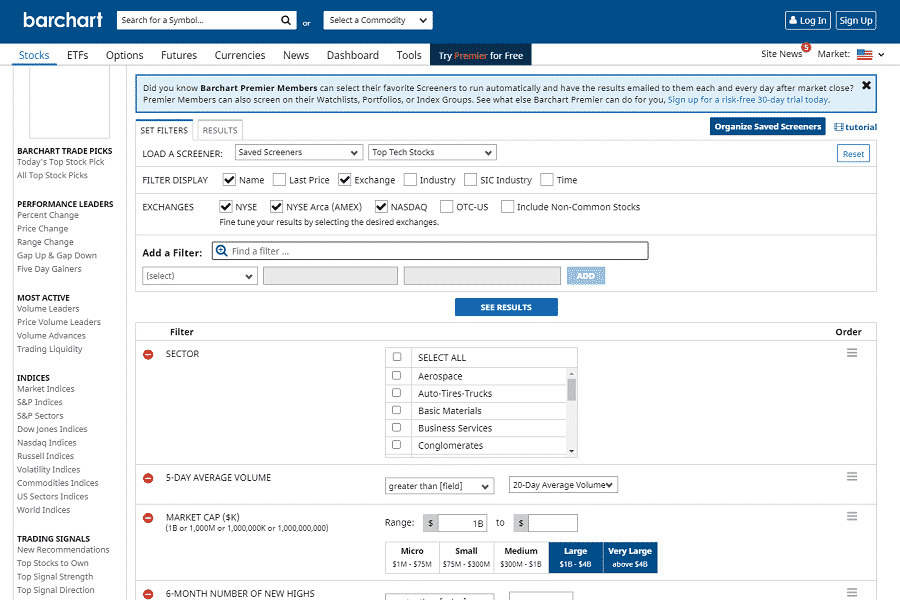Select the Medium market cap range
This screenshot has width=900, height=600.
[x=521, y=557]
